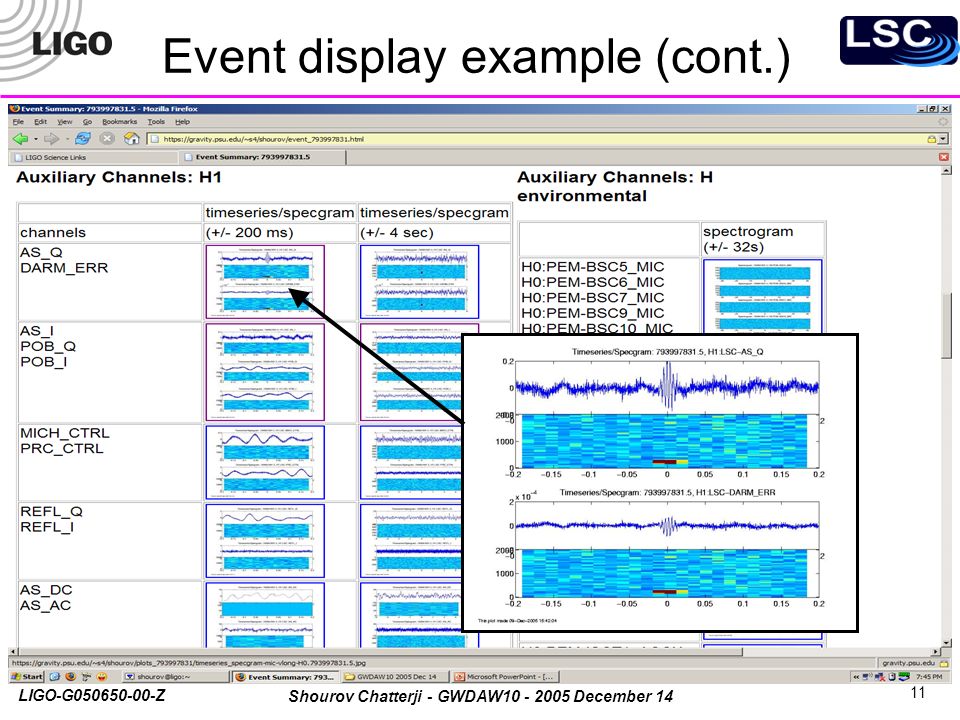Close the current tab with red X
Image resolution: width=960 pixels, height=720 pixels.
coord(943,157)
